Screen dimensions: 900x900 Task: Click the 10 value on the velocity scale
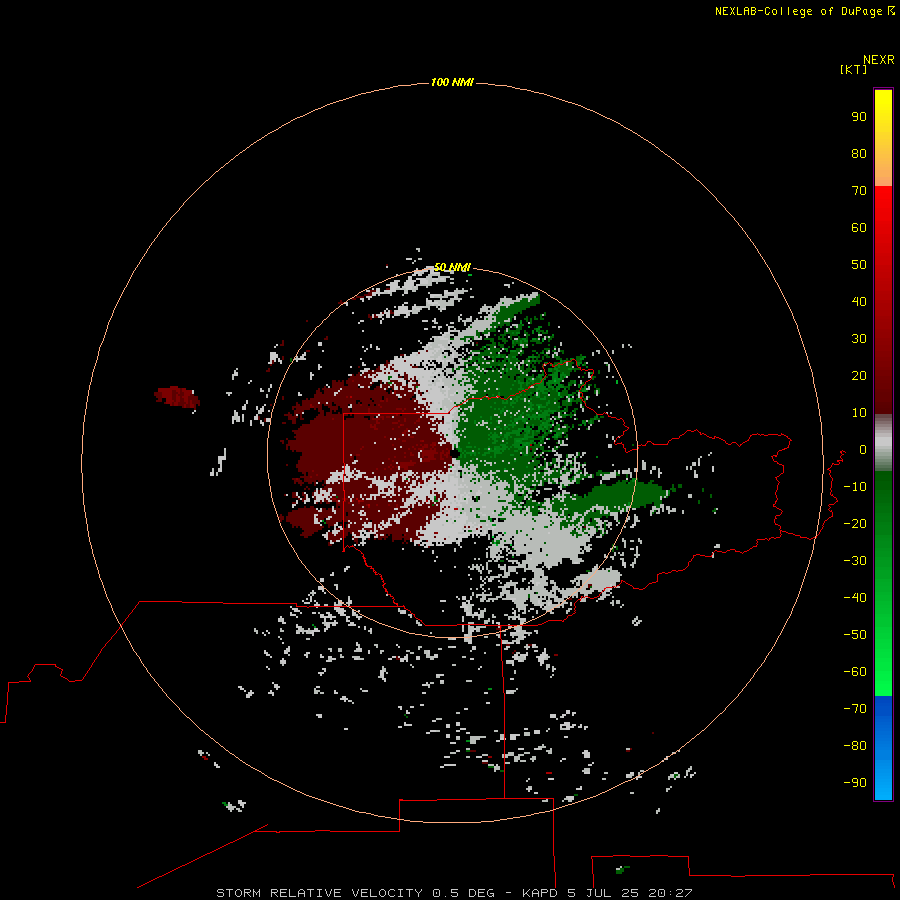[x=859, y=413]
